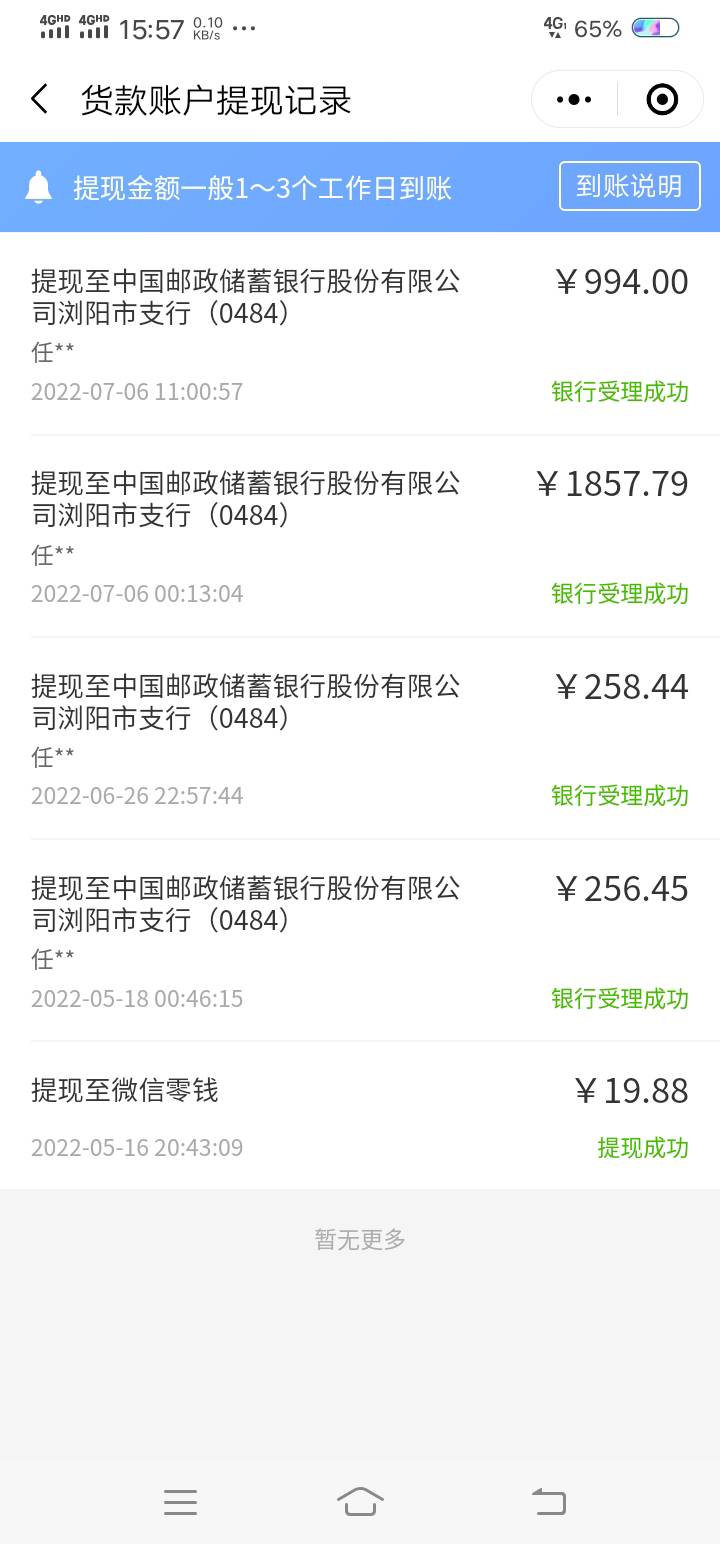The height and width of the screenshot is (1544, 720).
Task: Select the ¥258.44 withdrawal entry
Action: pos(360,738)
